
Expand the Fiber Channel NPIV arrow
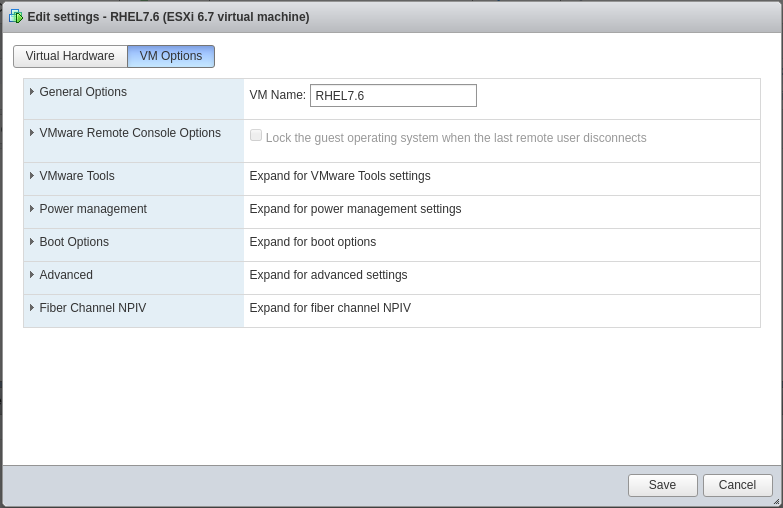32,308
